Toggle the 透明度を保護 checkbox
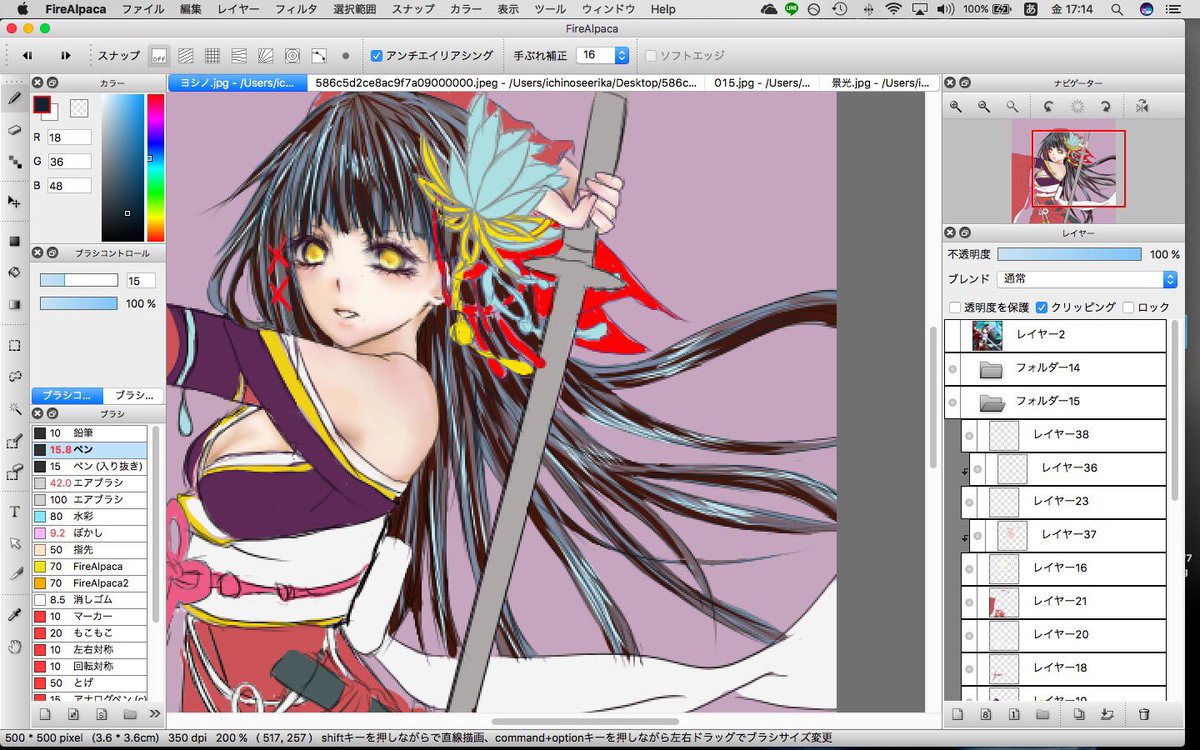Image resolution: width=1200 pixels, height=750 pixels. pyautogui.click(x=955, y=307)
